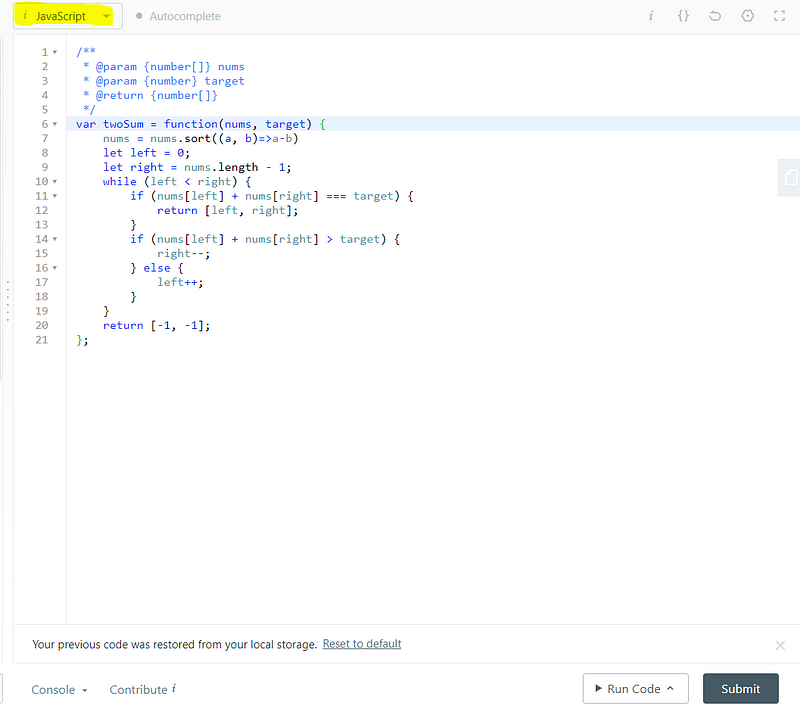Click the left panel resize handle
The image size is (800, 711).
[7, 300]
